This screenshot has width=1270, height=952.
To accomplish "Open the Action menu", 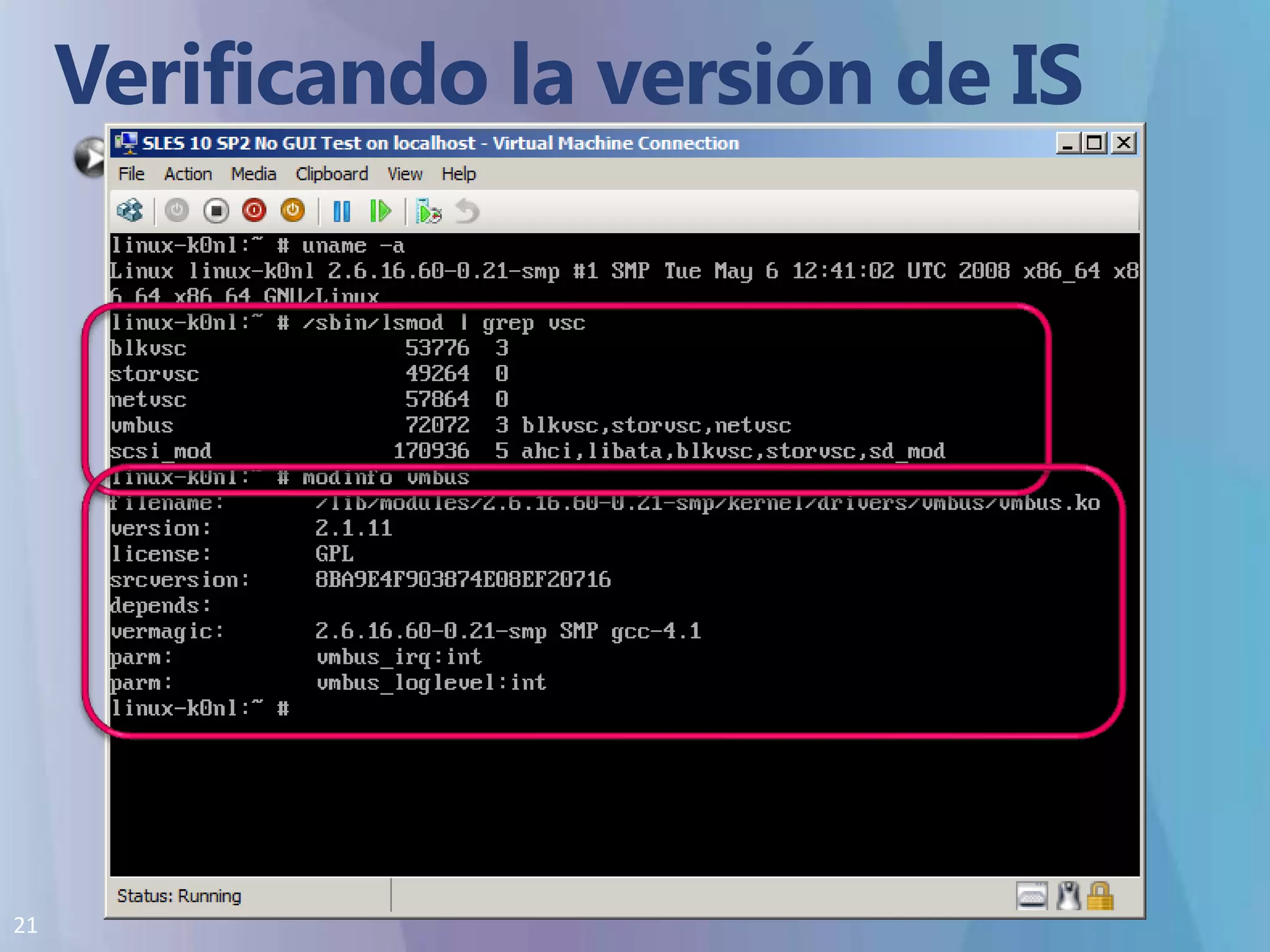I will pyautogui.click(x=188, y=174).
